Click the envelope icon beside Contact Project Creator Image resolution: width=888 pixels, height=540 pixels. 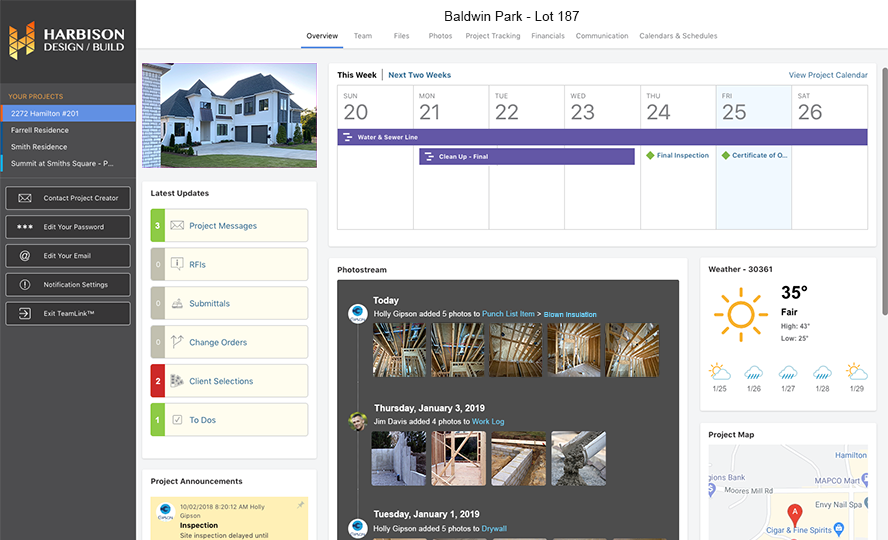(25, 198)
